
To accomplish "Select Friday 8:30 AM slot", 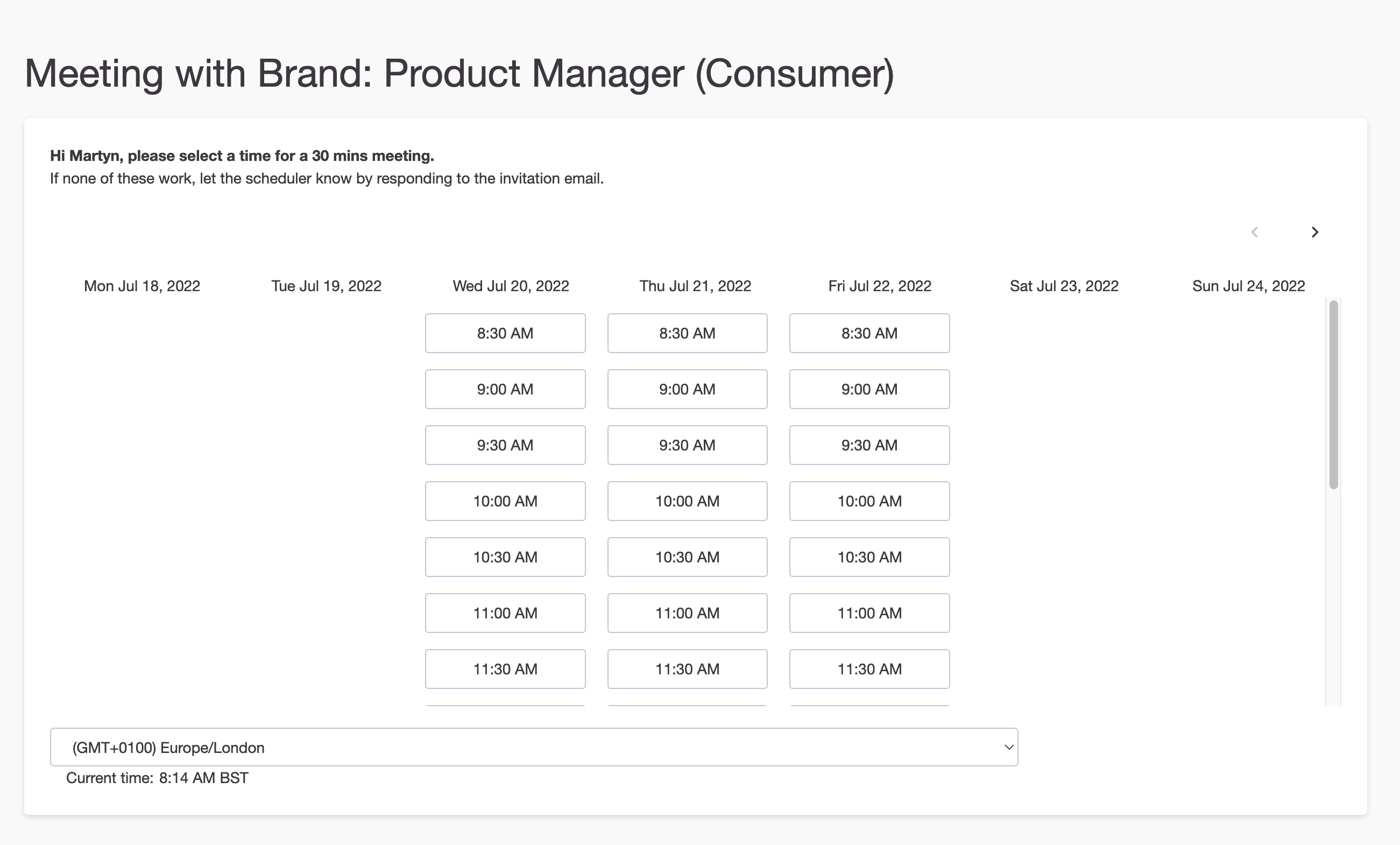I will [869, 333].
